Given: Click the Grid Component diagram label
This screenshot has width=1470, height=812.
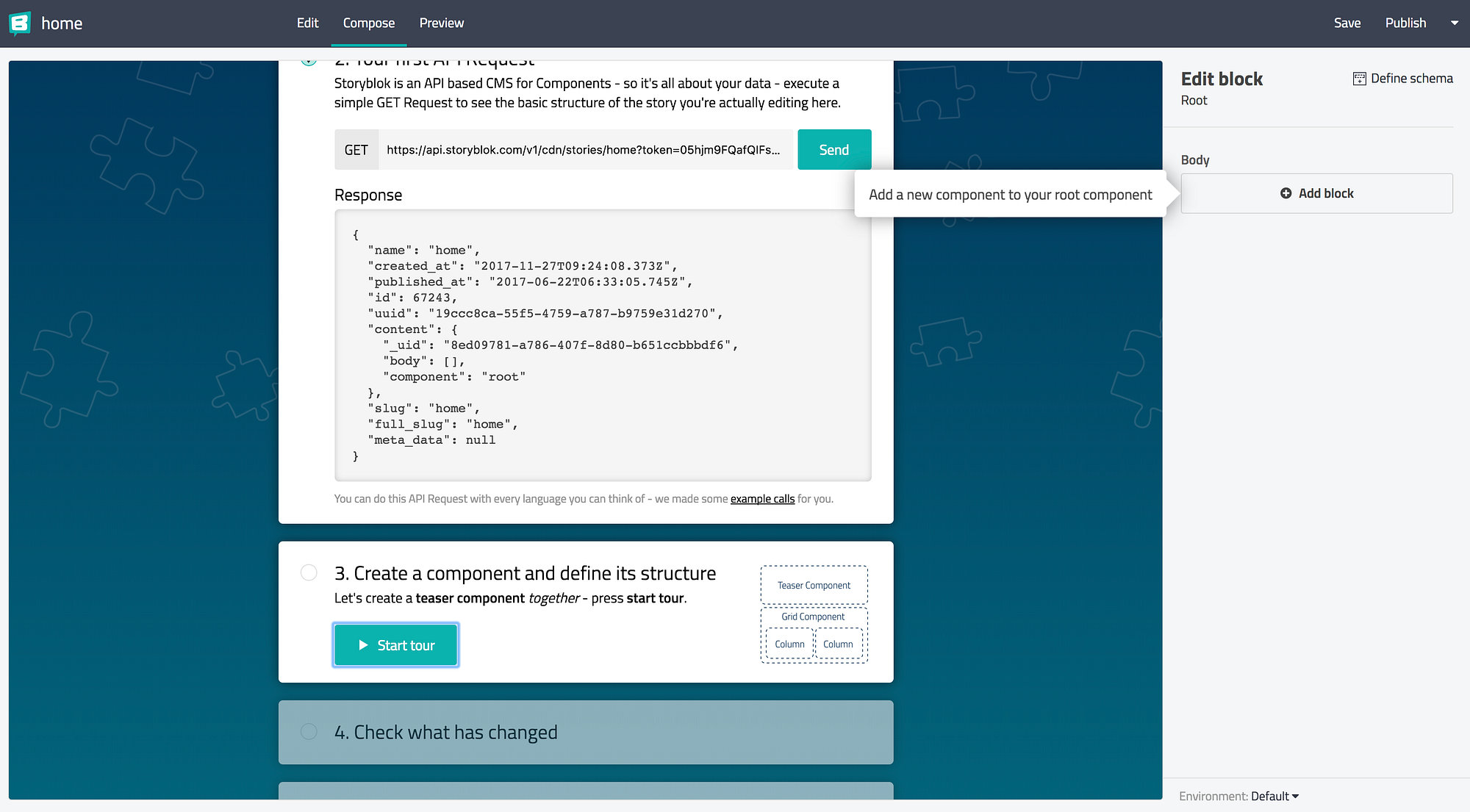Looking at the screenshot, I should click(x=813, y=617).
